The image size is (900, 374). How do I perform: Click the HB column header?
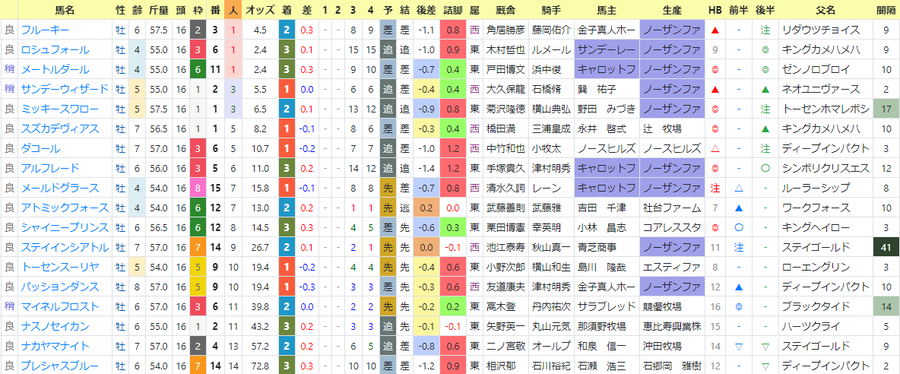[x=715, y=10]
